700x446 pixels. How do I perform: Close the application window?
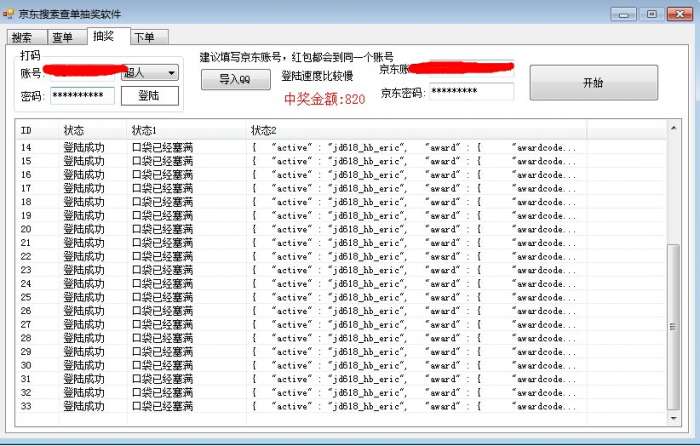pos(679,14)
